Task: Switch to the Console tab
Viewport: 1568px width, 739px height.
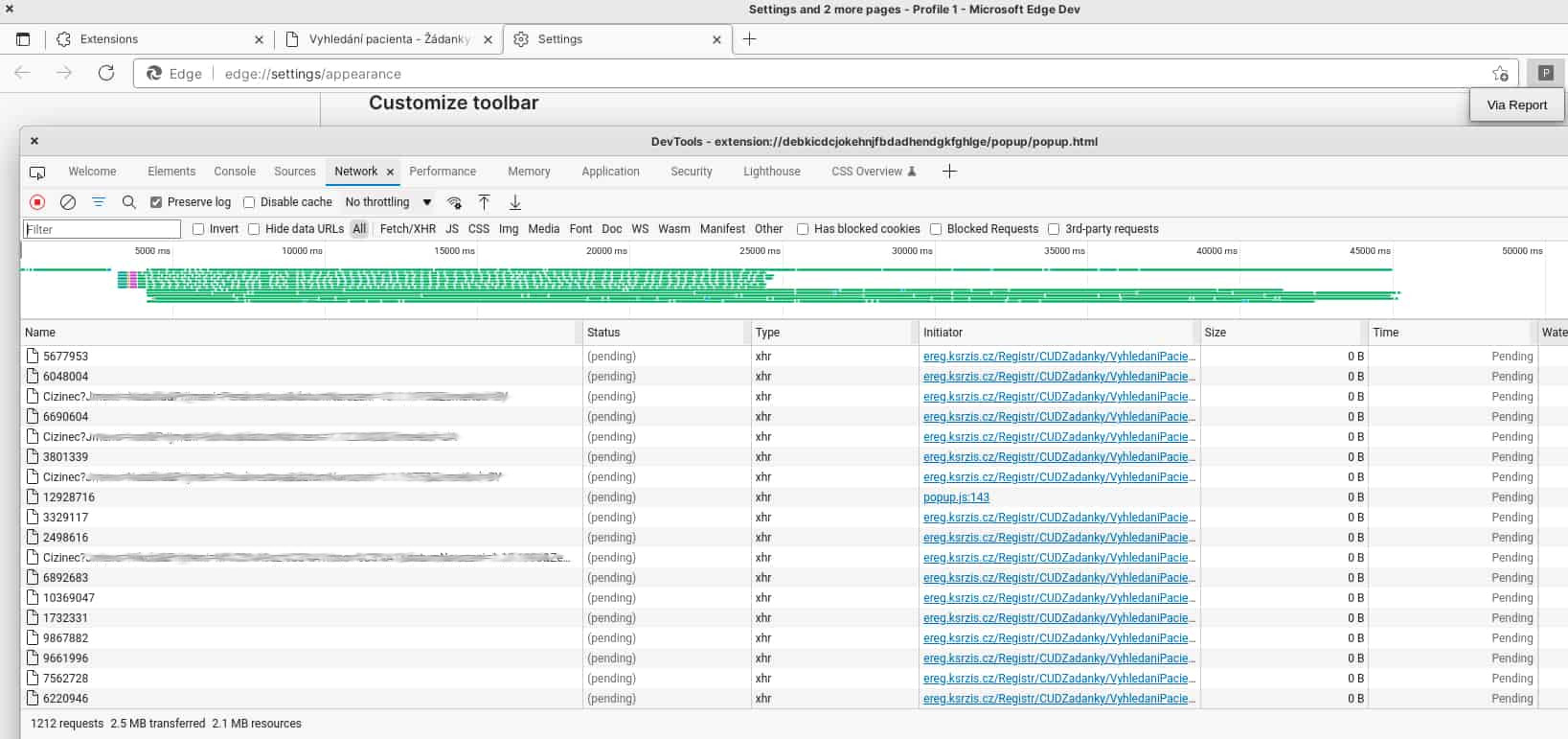Action: click(x=235, y=172)
